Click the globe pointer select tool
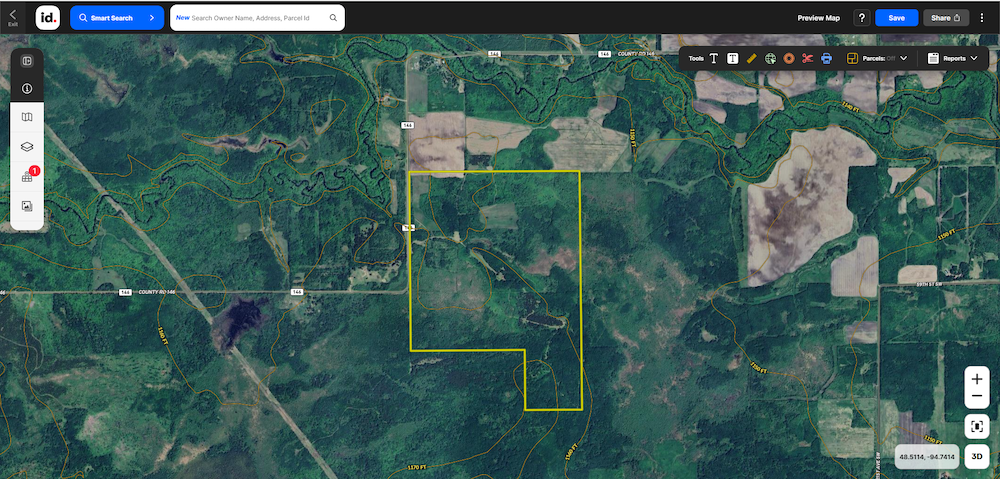 pos(770,58)
